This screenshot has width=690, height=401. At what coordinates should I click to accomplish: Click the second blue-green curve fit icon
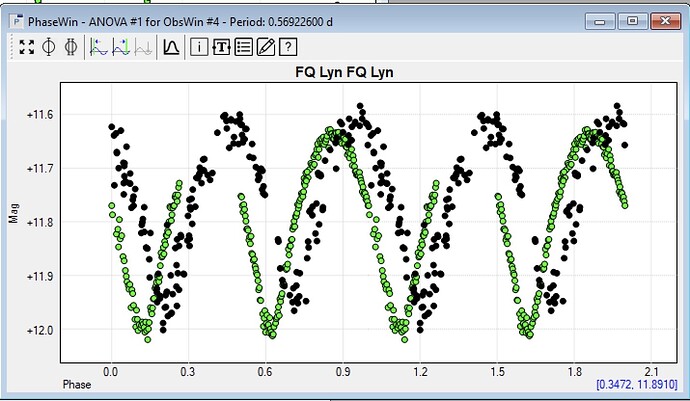(121, 47)
